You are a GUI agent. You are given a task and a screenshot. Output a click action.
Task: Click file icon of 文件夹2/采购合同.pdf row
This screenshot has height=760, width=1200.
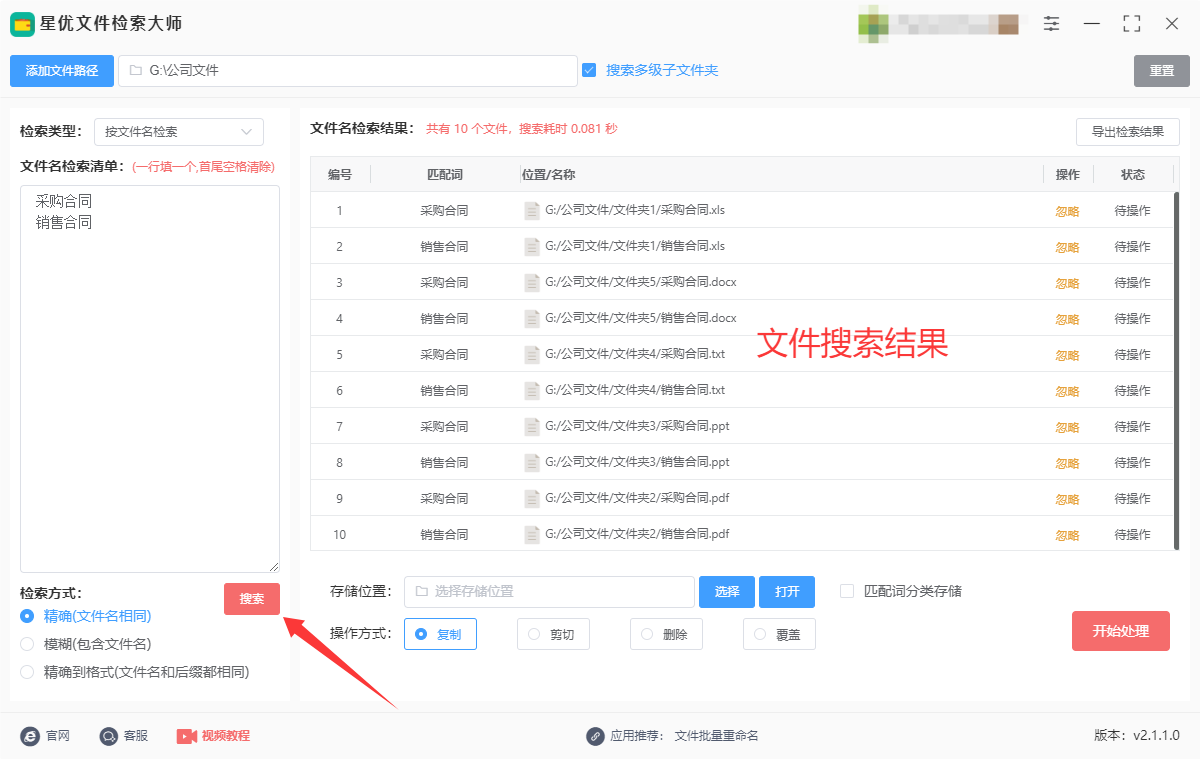click(x=532, y=499)
